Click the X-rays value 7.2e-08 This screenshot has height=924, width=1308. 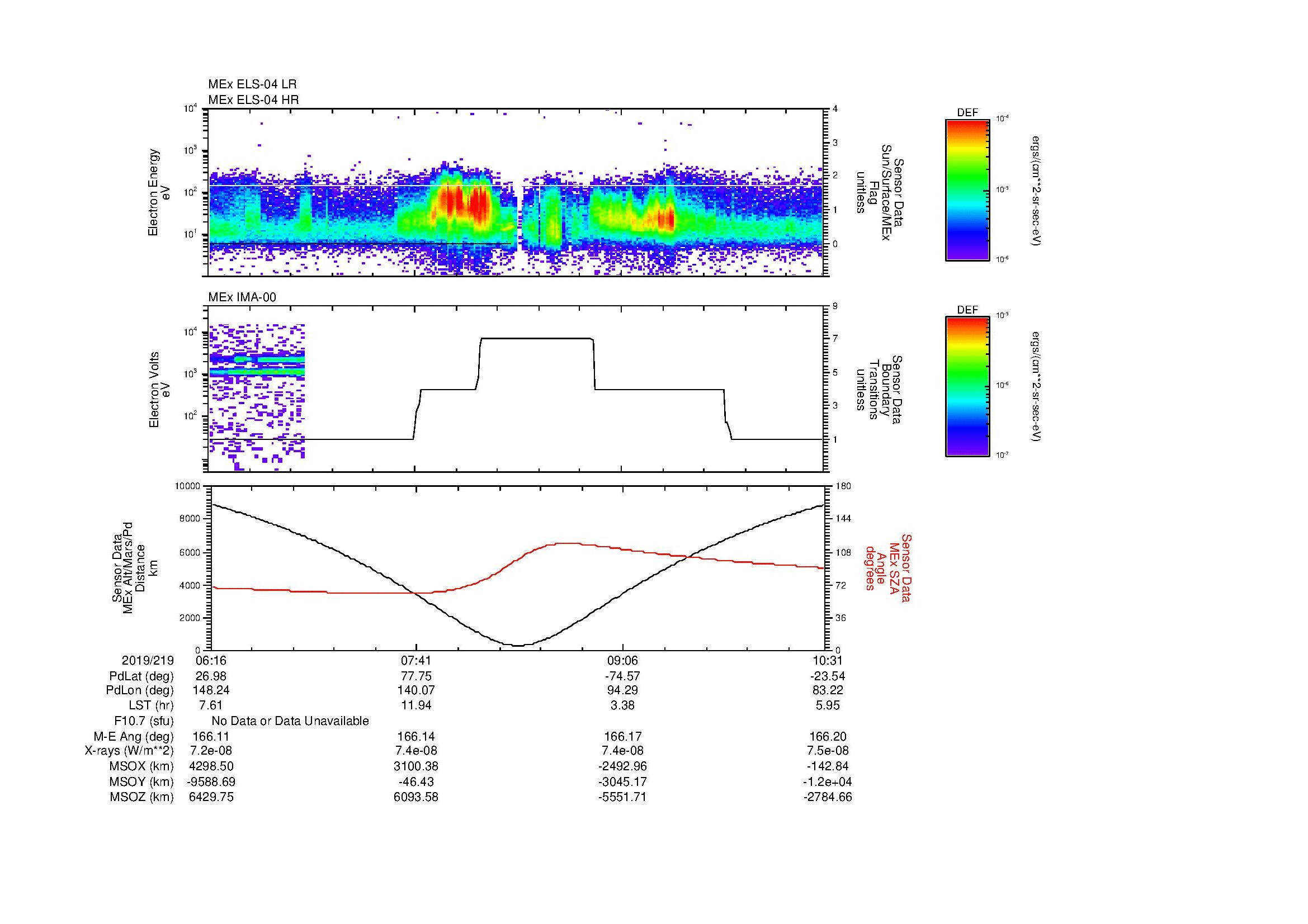211,751
